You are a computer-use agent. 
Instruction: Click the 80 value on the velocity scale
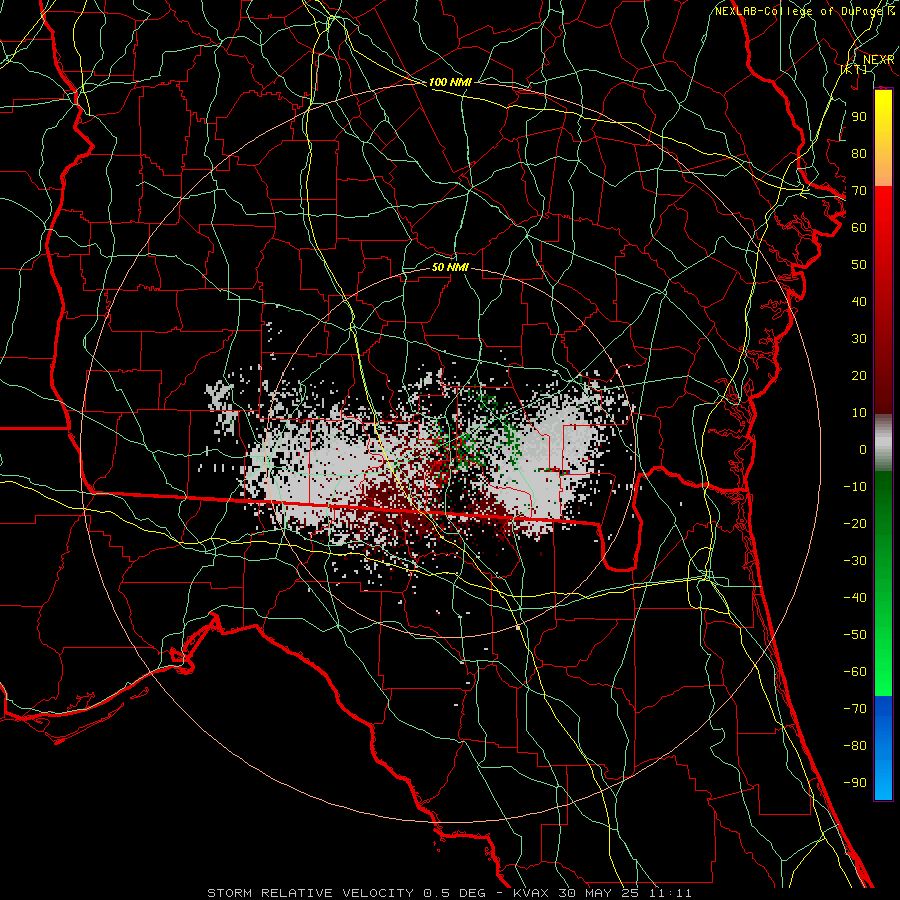click(859, 154)
